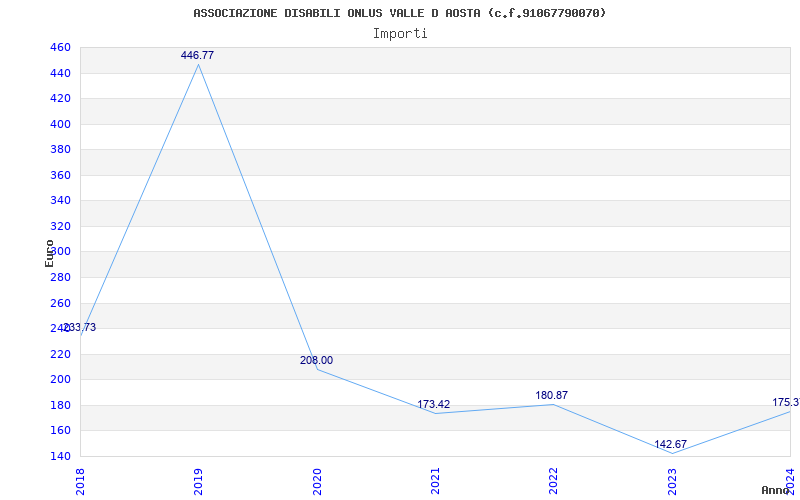This screenshot has height=500, width=800.
Task: Click the 2021 x-axis label
Action: pyautogui.click(x=435, y=482)
